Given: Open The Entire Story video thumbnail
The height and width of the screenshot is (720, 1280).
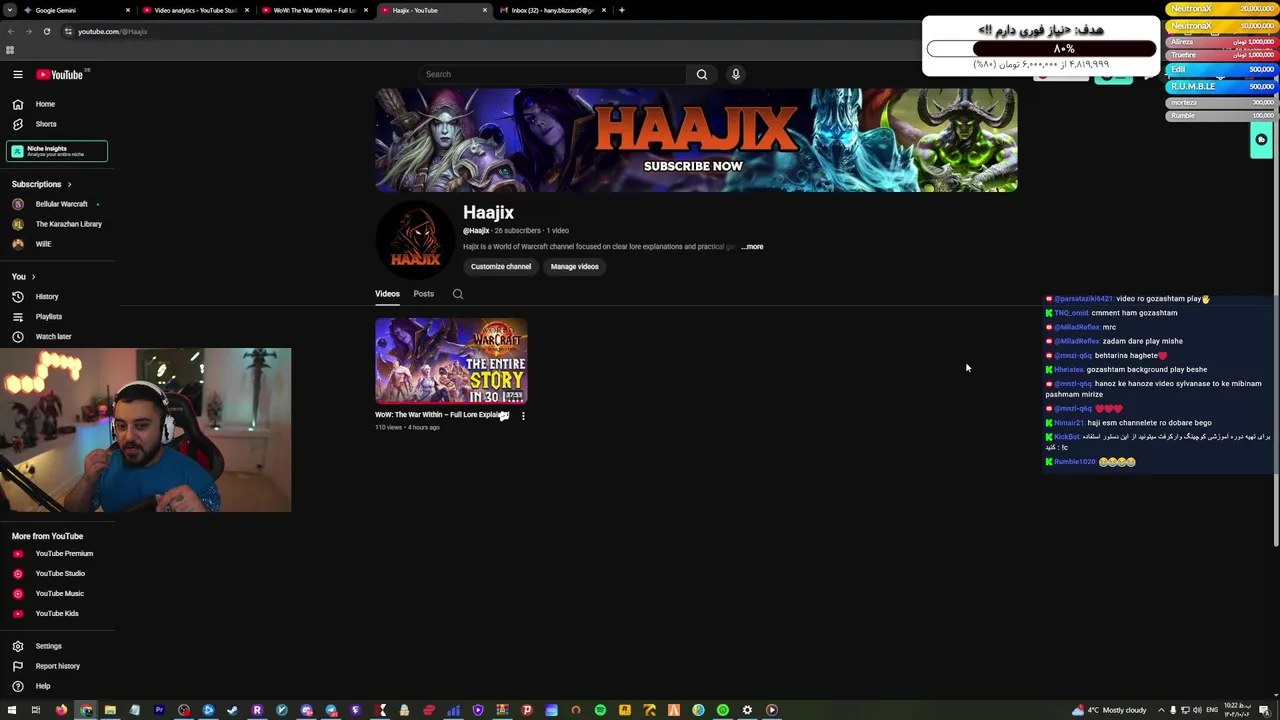Looking at the screenshot, I should pos(451,361).
